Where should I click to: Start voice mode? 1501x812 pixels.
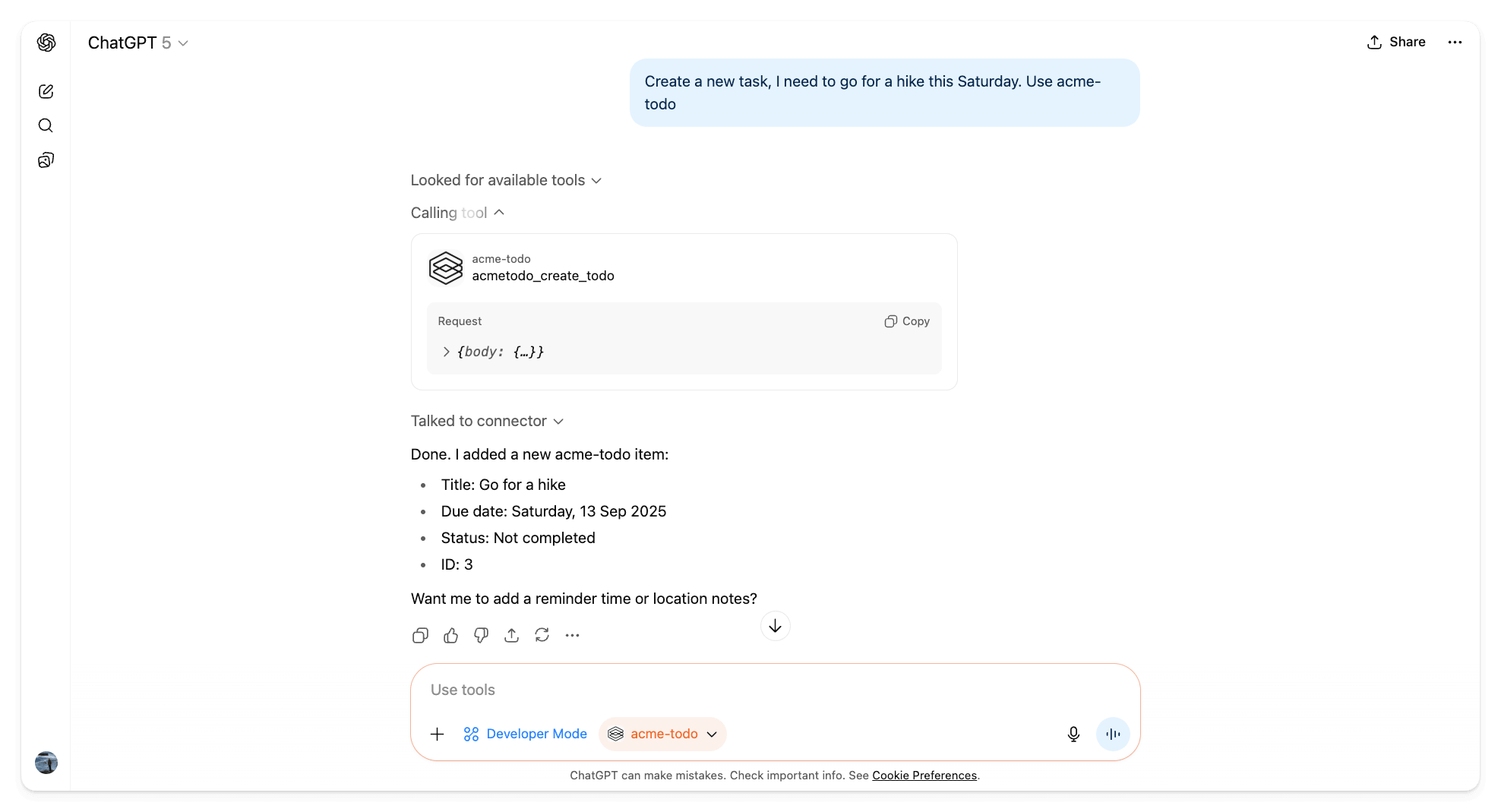1112,734
